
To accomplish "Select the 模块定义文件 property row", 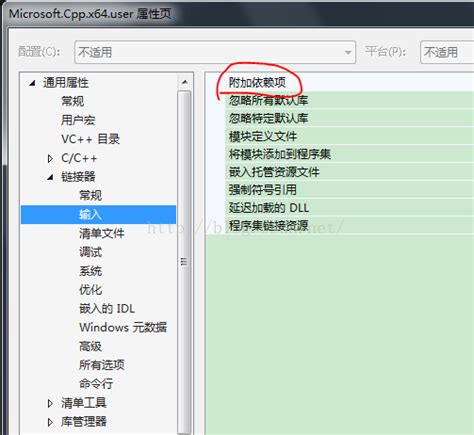I will coord(340,136).
